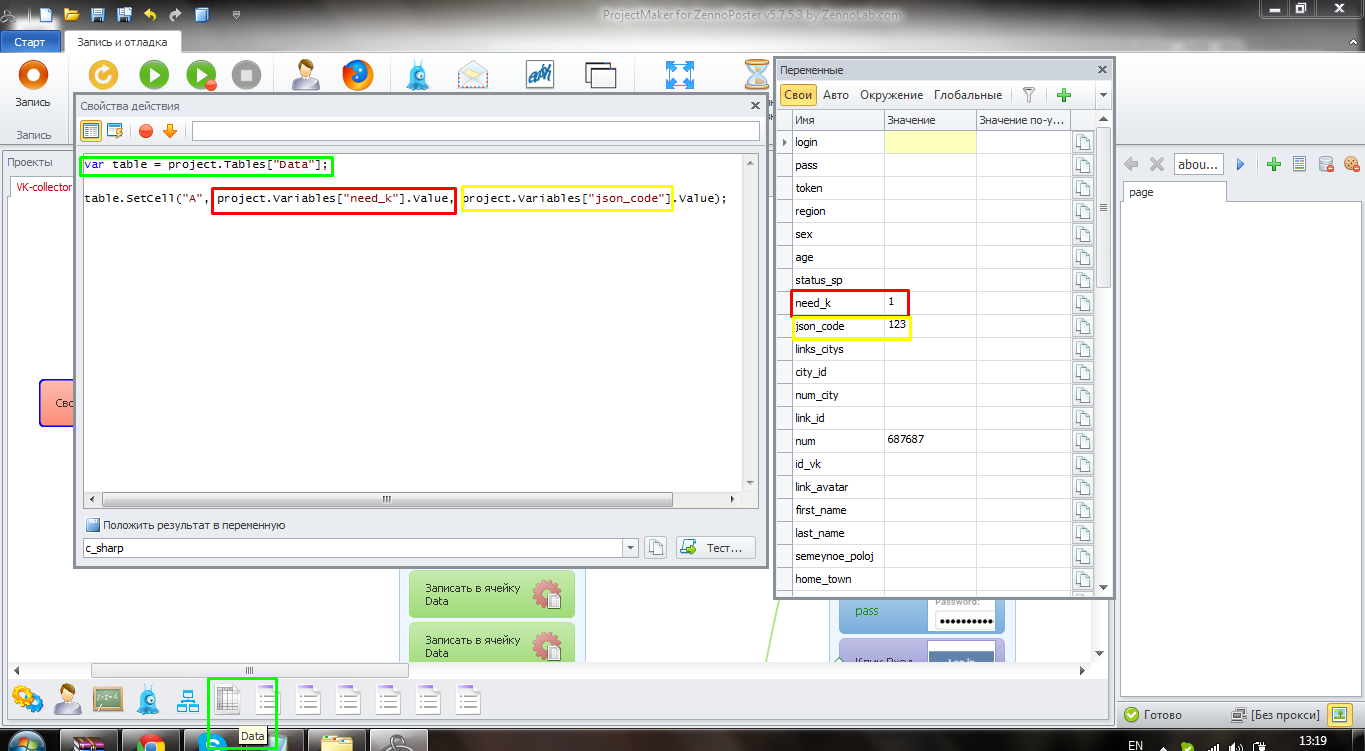Click the new document icon in title bar
Screen dimensions: 1365x751
[46, 14]
